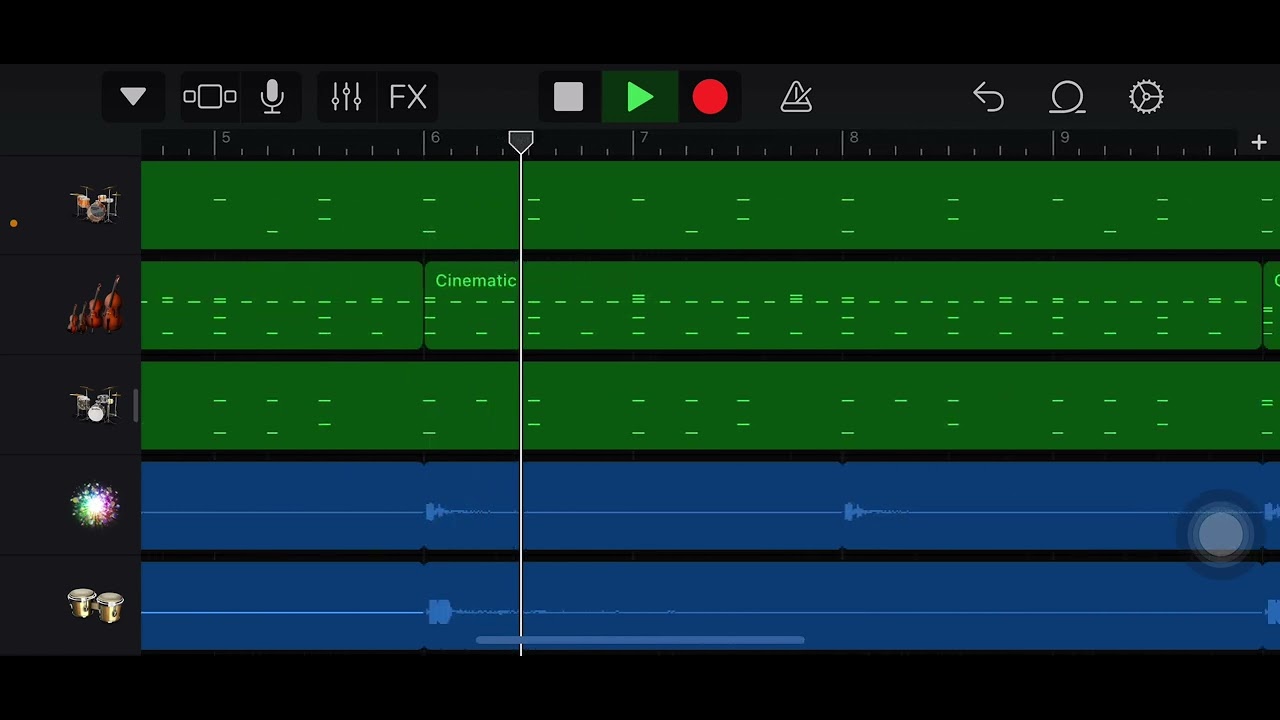Select the top drum track green region
Image resolution: width=1280 pixels, height=720 pixels.
point(710,205)
